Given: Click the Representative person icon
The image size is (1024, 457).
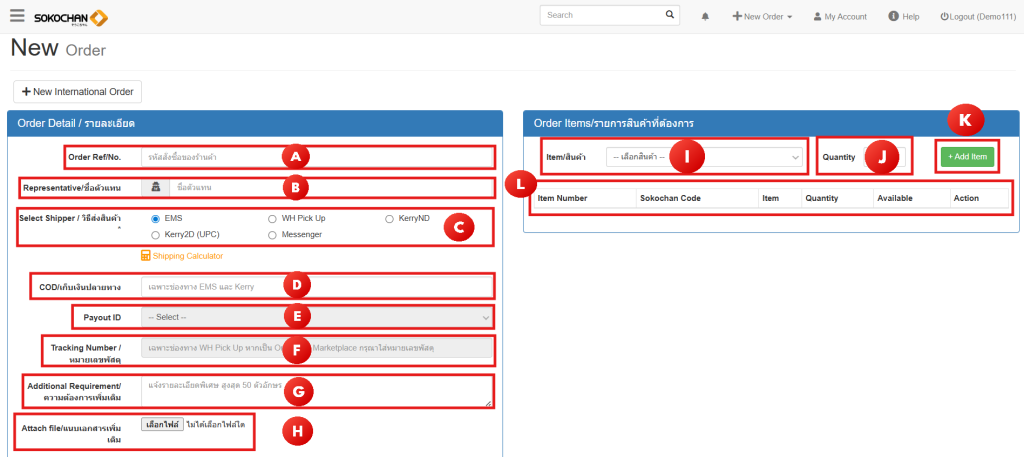Looking at the screenshot, I should (x=155, y=187).
